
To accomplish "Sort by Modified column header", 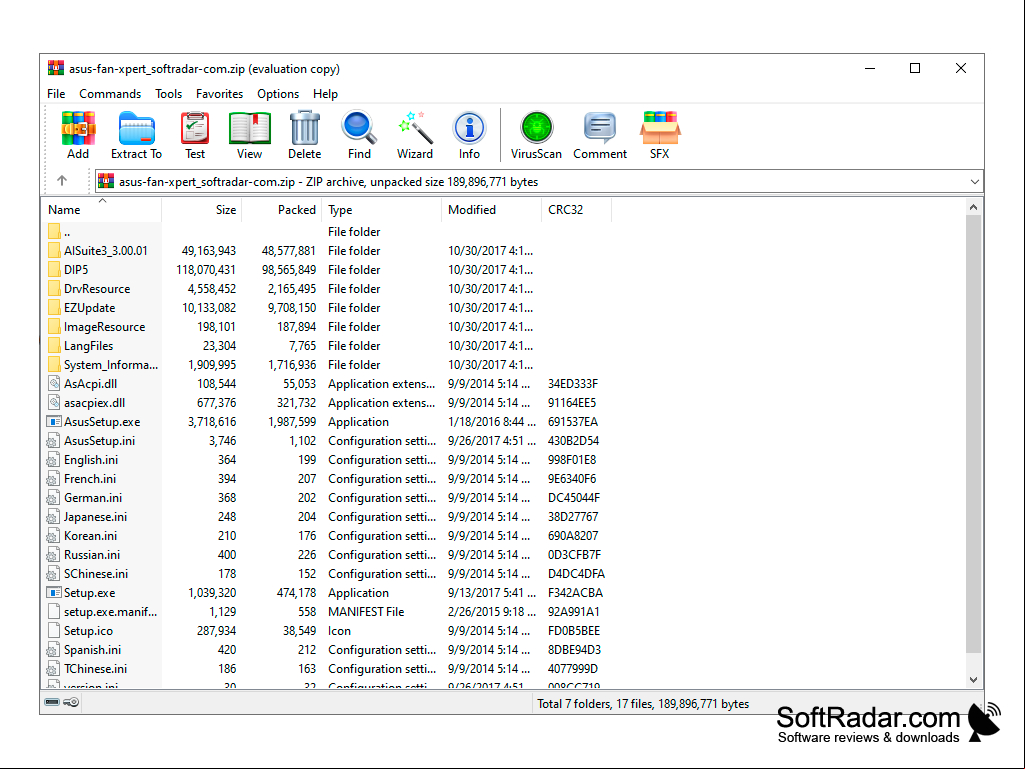I will [x=492, y=209].
